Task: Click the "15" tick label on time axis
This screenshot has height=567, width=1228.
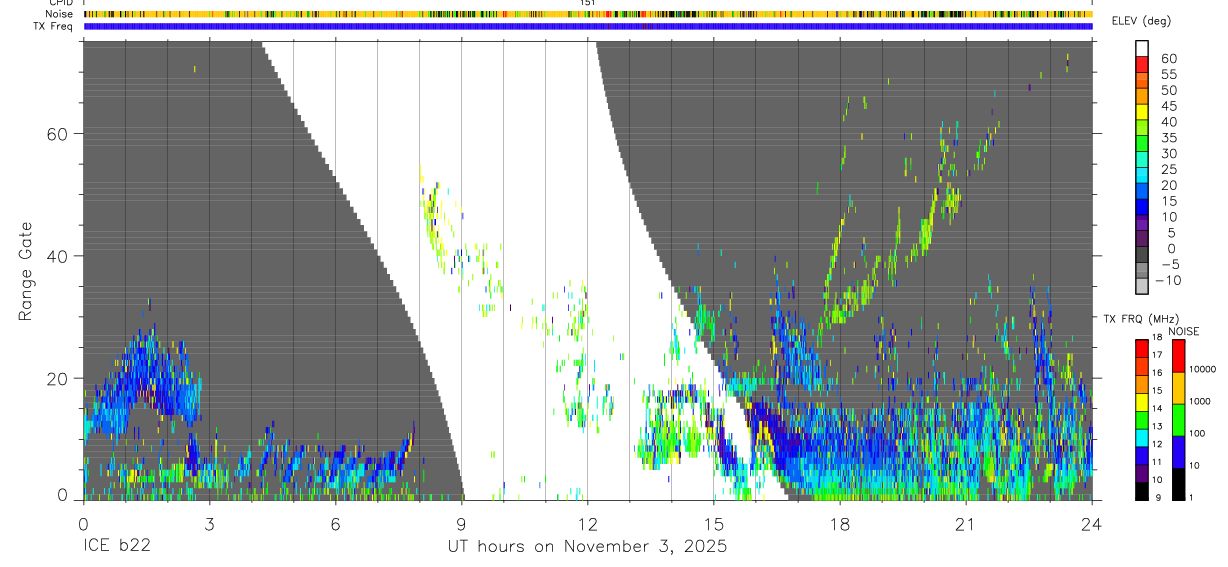Action: pyautogui.click(x=713, y=524)
